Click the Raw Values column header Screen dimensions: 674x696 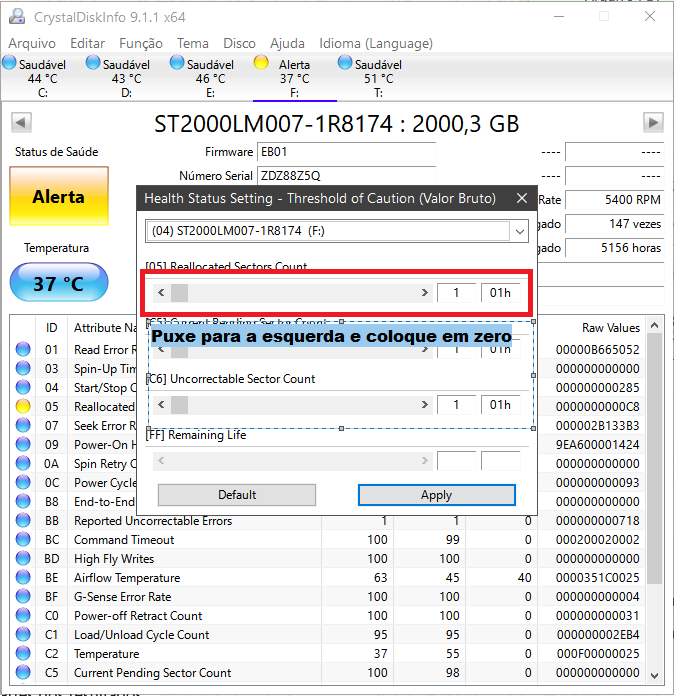coord(611,328)
